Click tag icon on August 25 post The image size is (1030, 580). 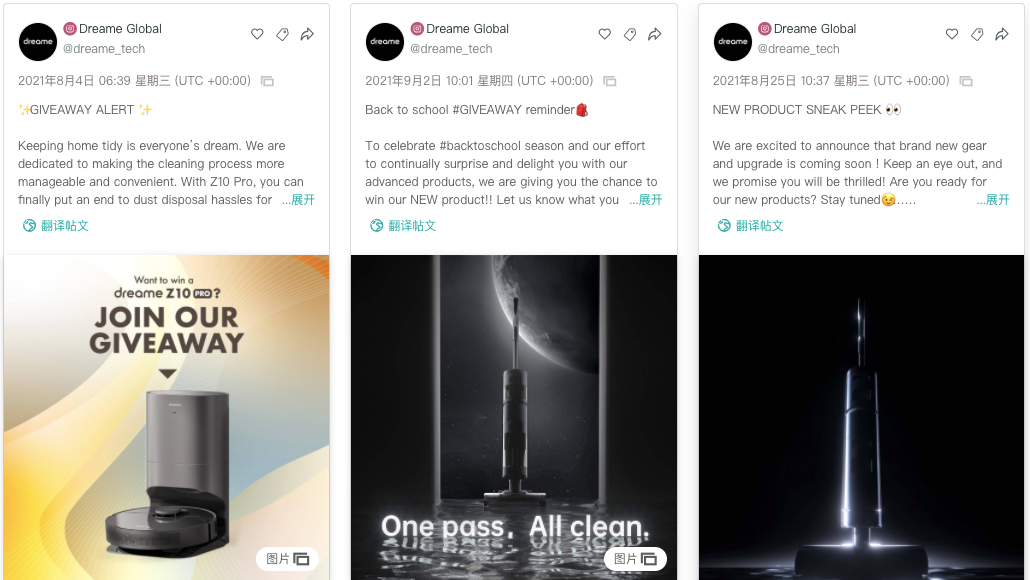pos(977,34)
